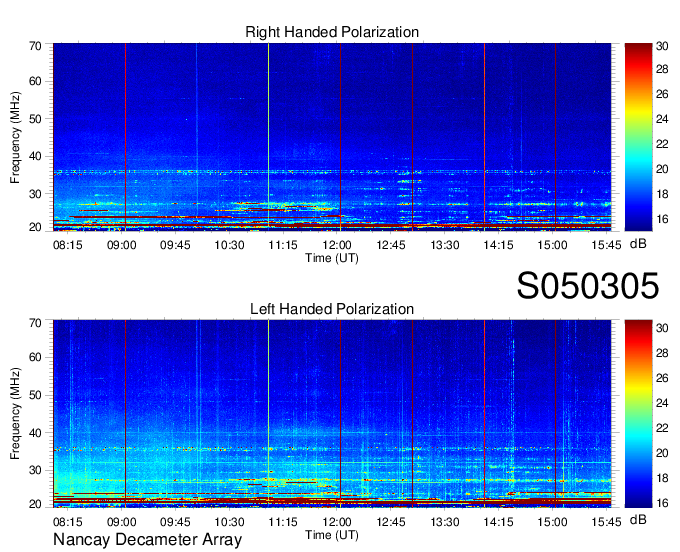The image size is (680, 552).
Task: Click the "16" value on Right Handed color bar
Action: (662, 219)
